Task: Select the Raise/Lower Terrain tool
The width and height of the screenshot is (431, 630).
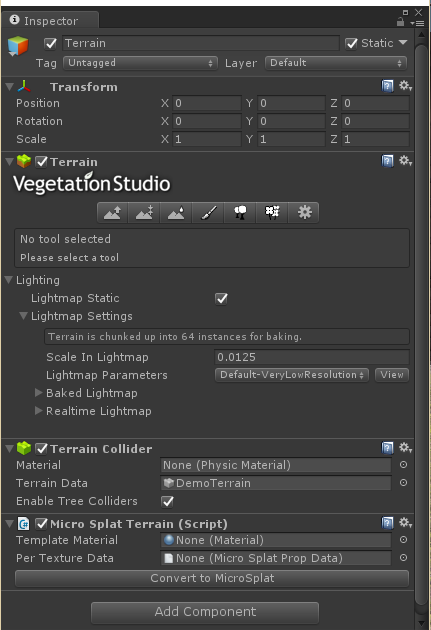Action: click(x=112, y=212)
